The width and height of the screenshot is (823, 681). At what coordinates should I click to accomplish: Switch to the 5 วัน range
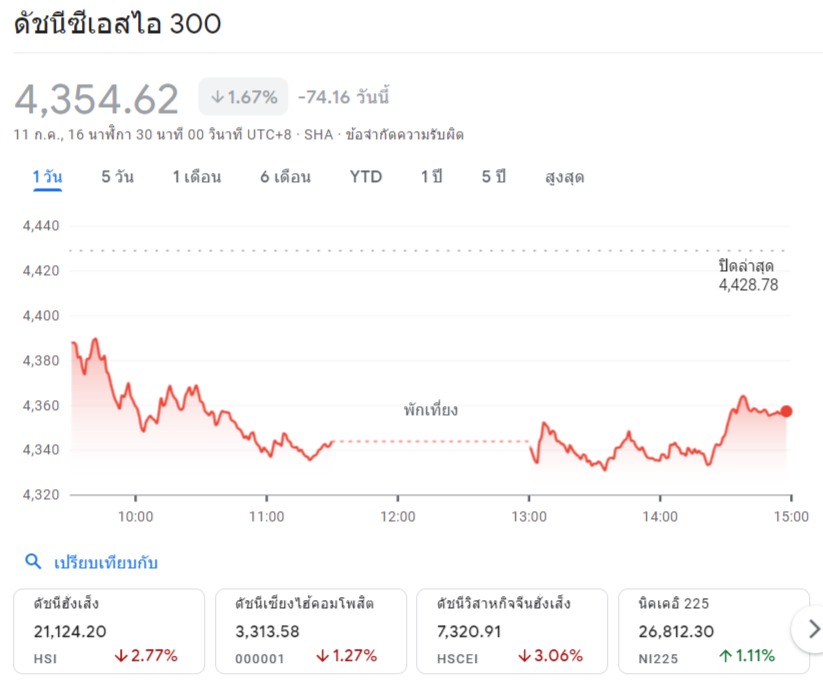click(x=117, y=177)
